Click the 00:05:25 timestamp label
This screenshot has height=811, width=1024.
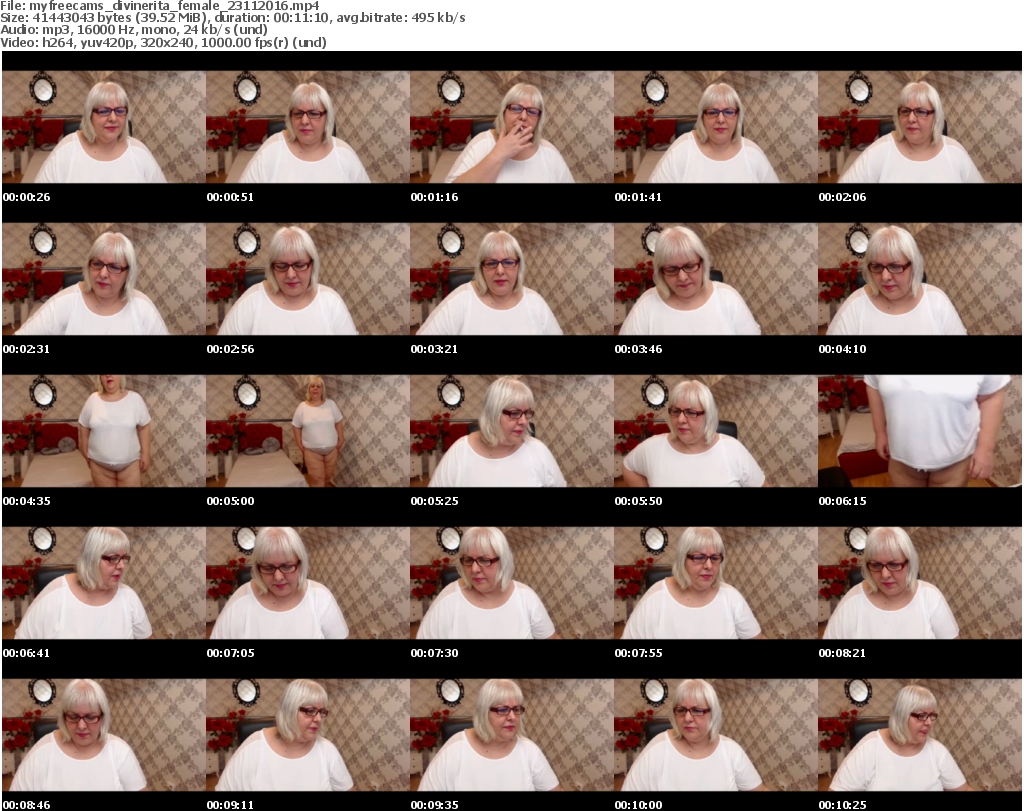[x=434, y=501]
